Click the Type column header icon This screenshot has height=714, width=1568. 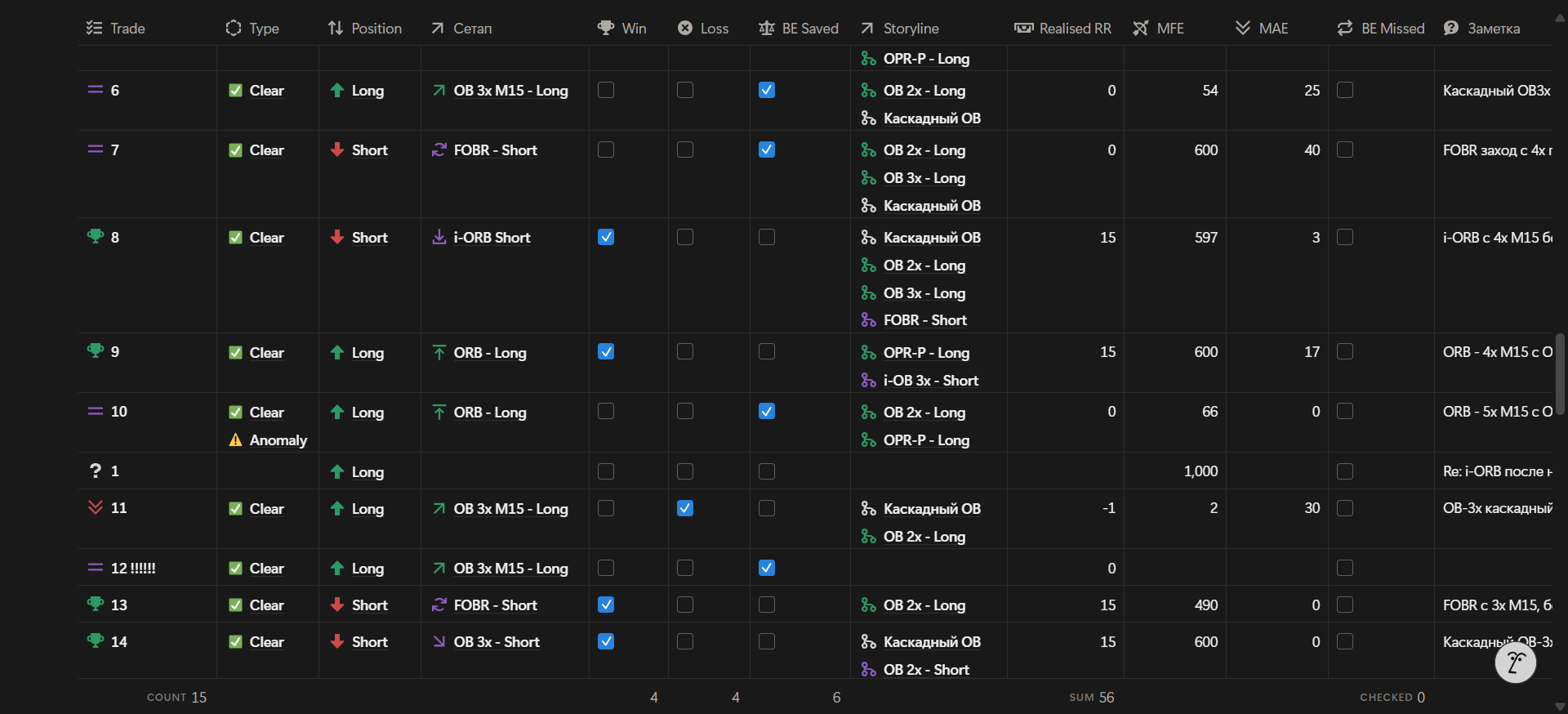tap(234, 28)
